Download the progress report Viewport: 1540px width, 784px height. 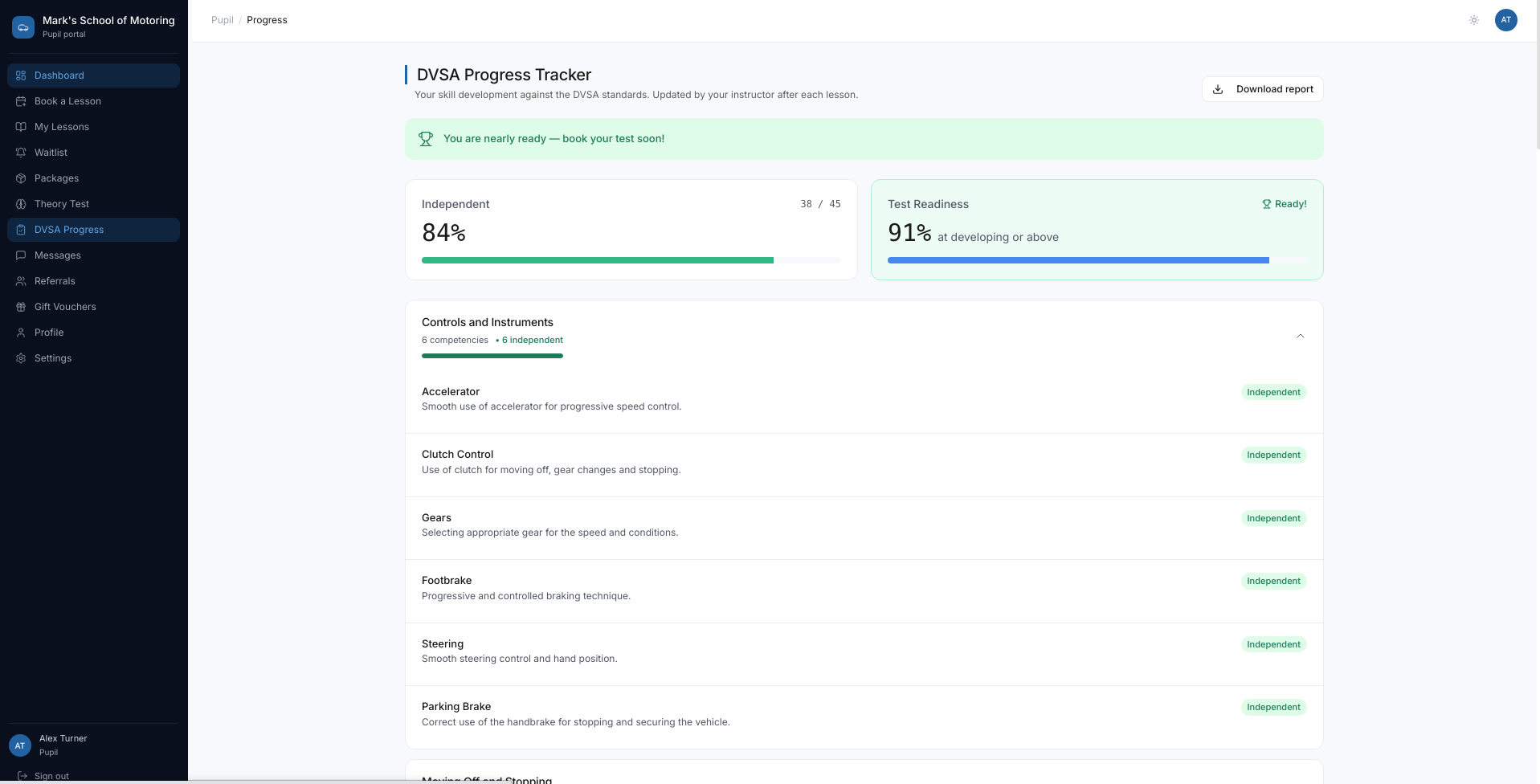[x=1262, y=89]
